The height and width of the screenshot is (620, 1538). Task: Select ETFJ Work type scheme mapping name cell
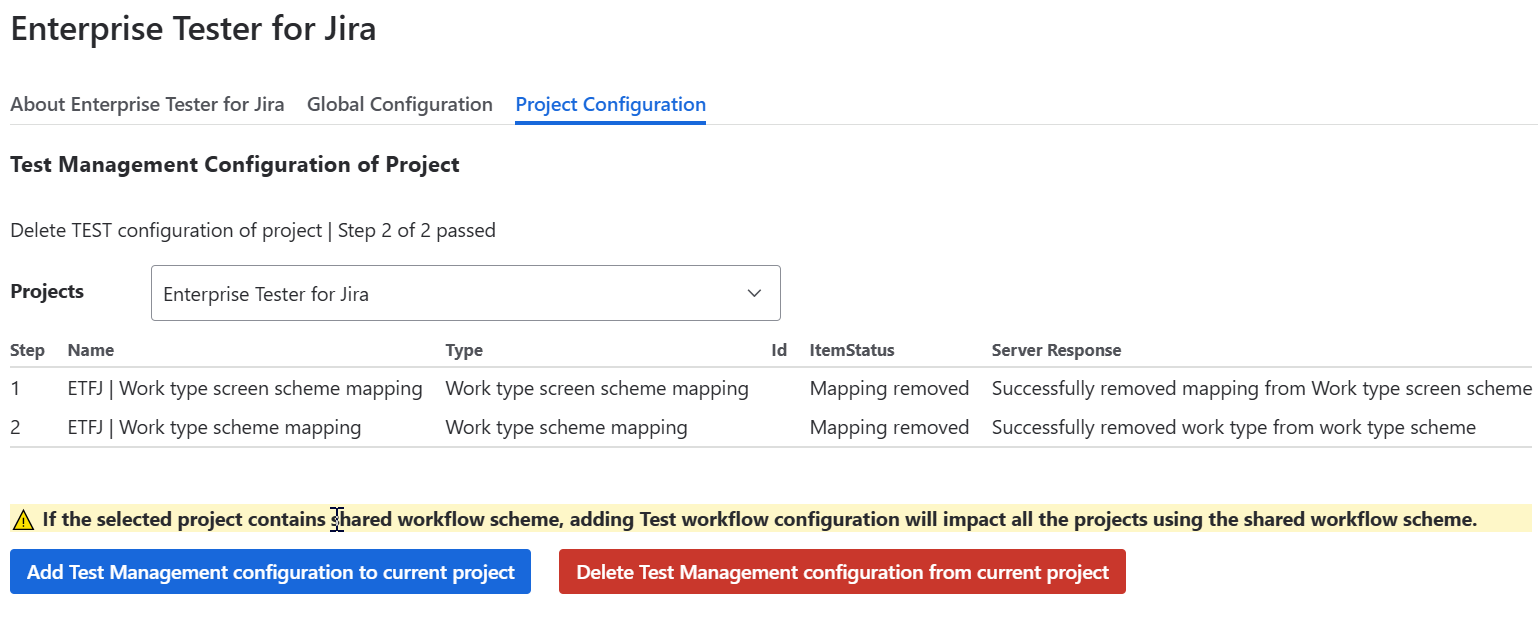pos(214,428)
